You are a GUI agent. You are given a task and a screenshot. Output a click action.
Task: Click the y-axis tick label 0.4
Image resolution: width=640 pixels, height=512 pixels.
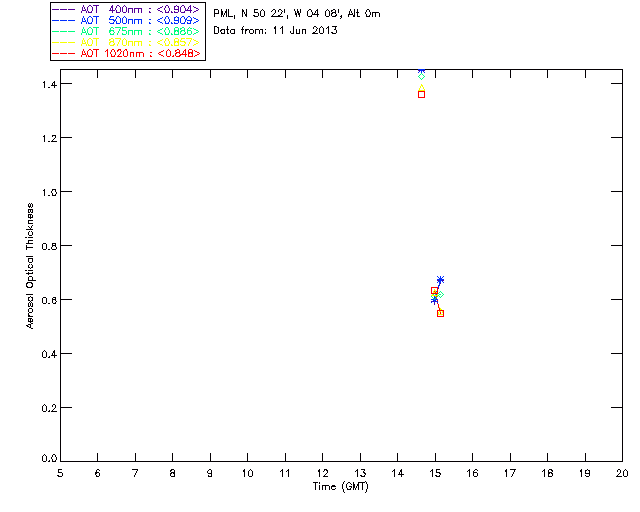pyautogui.click(x=49, y=354)
